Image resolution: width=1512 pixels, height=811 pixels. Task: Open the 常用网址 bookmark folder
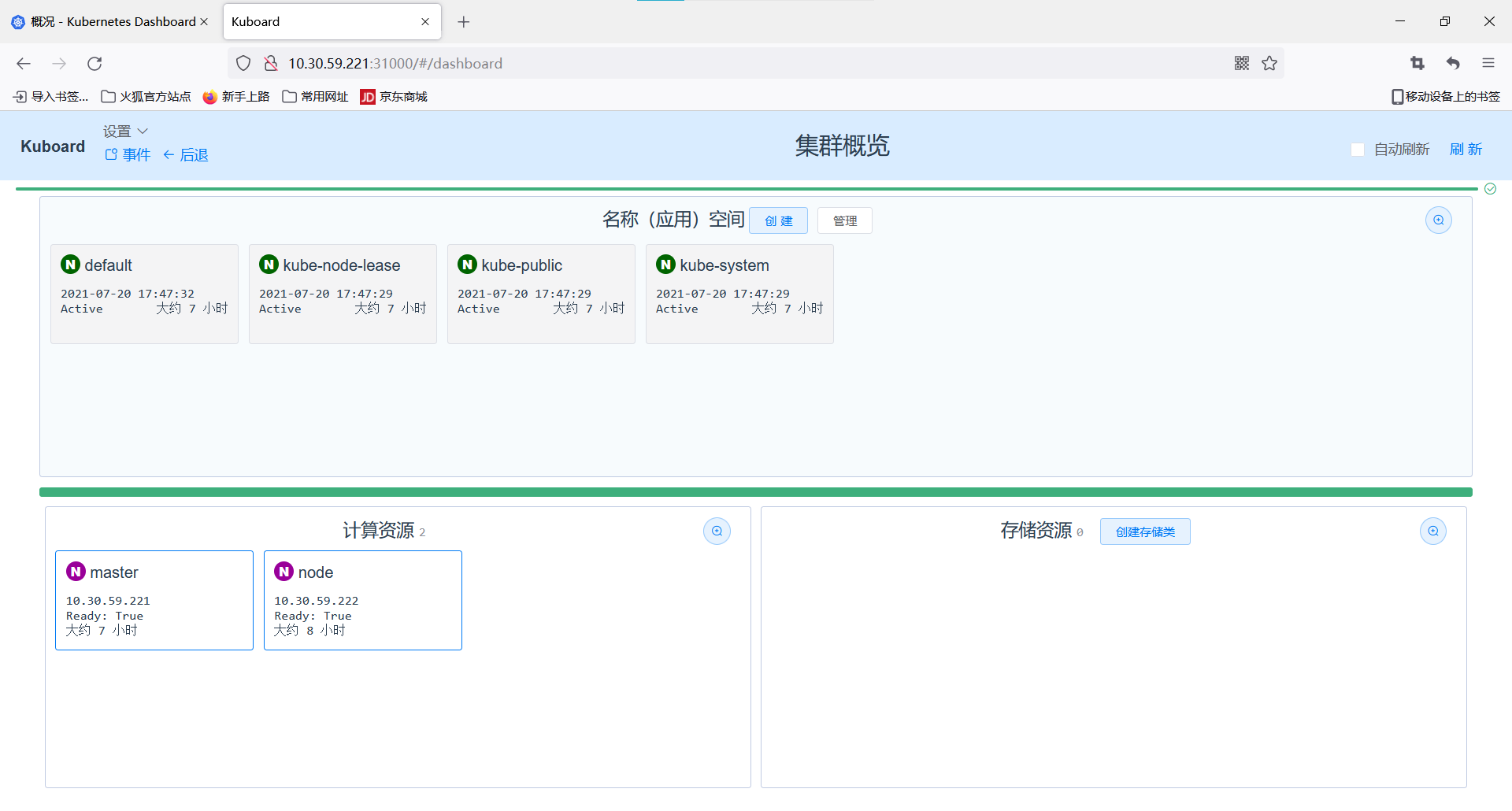[315, 97]
